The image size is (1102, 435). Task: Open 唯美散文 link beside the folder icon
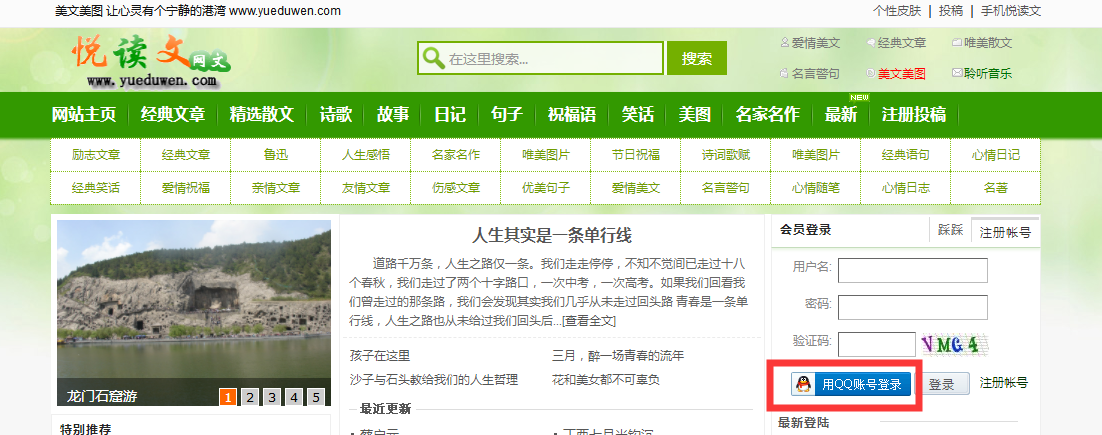[x=987, y=43]
